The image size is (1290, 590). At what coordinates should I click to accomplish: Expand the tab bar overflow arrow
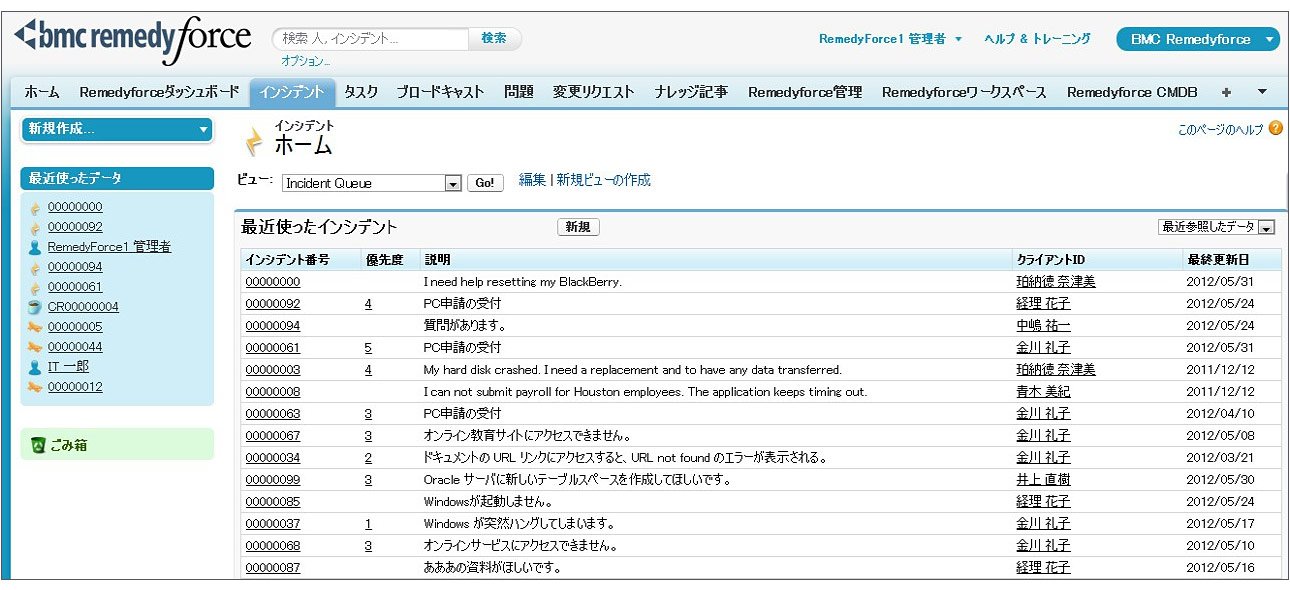click(1261, 92)
